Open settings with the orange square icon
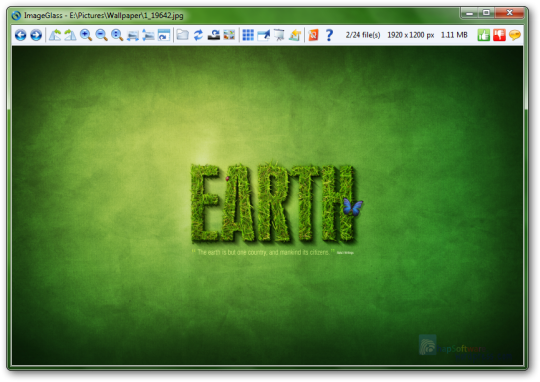The image size is (540, 382). (x=313, y=35)
